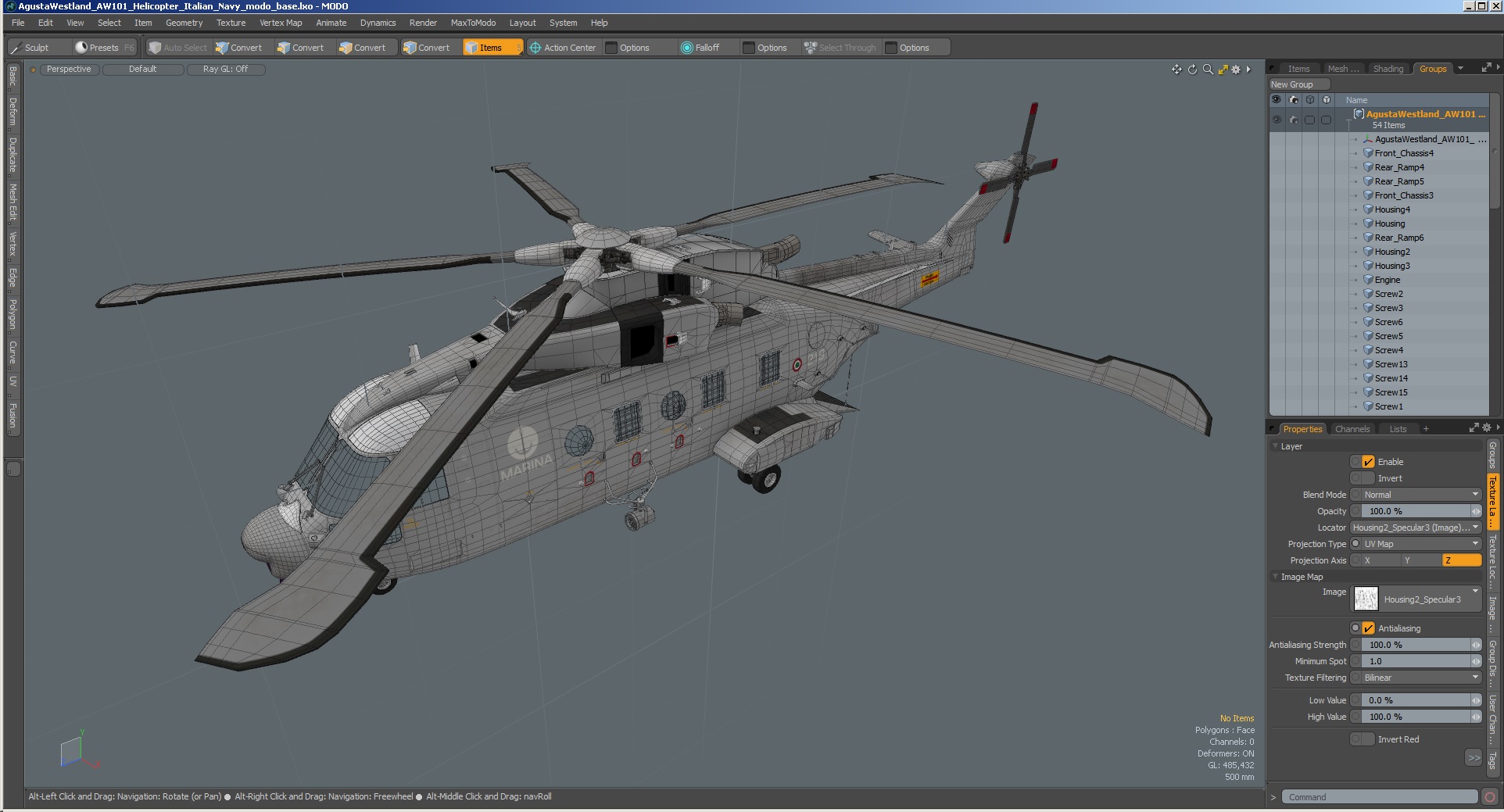
Task: Click the group icon of AgustaWestland_AW101
Action: point(1359,114)
